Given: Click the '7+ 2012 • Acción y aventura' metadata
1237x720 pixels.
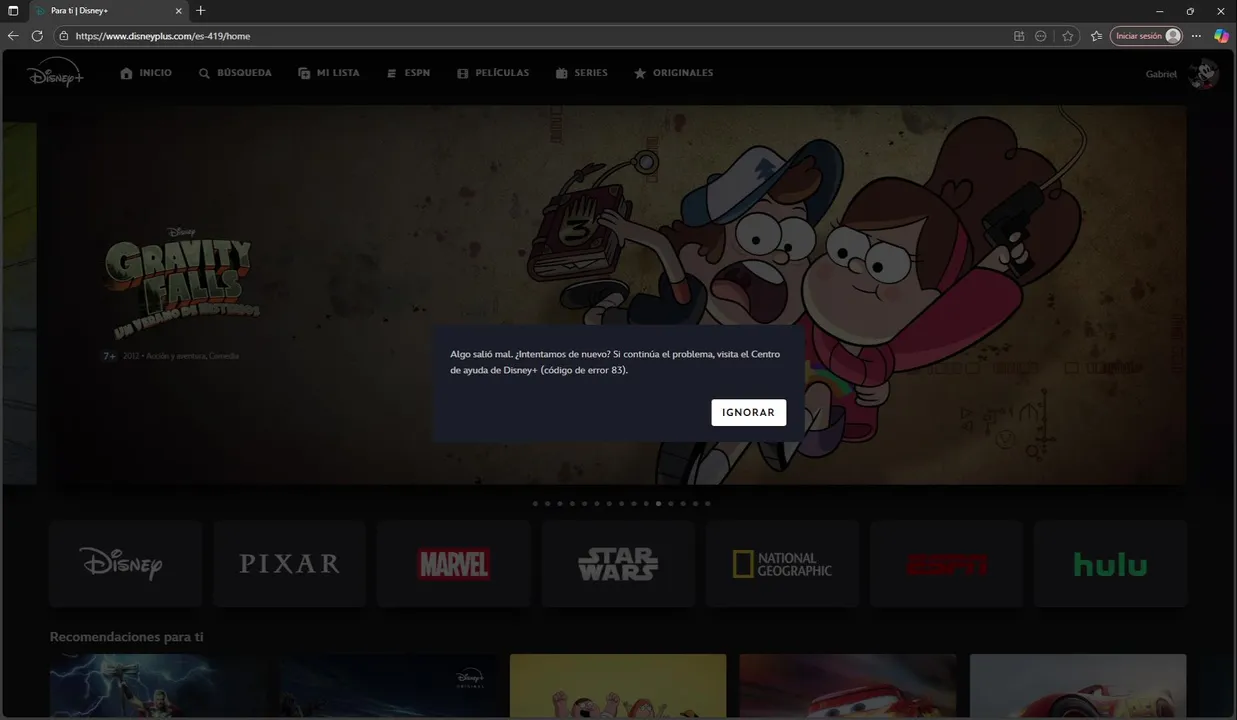Looking at the screenshot, I should 171,356.
